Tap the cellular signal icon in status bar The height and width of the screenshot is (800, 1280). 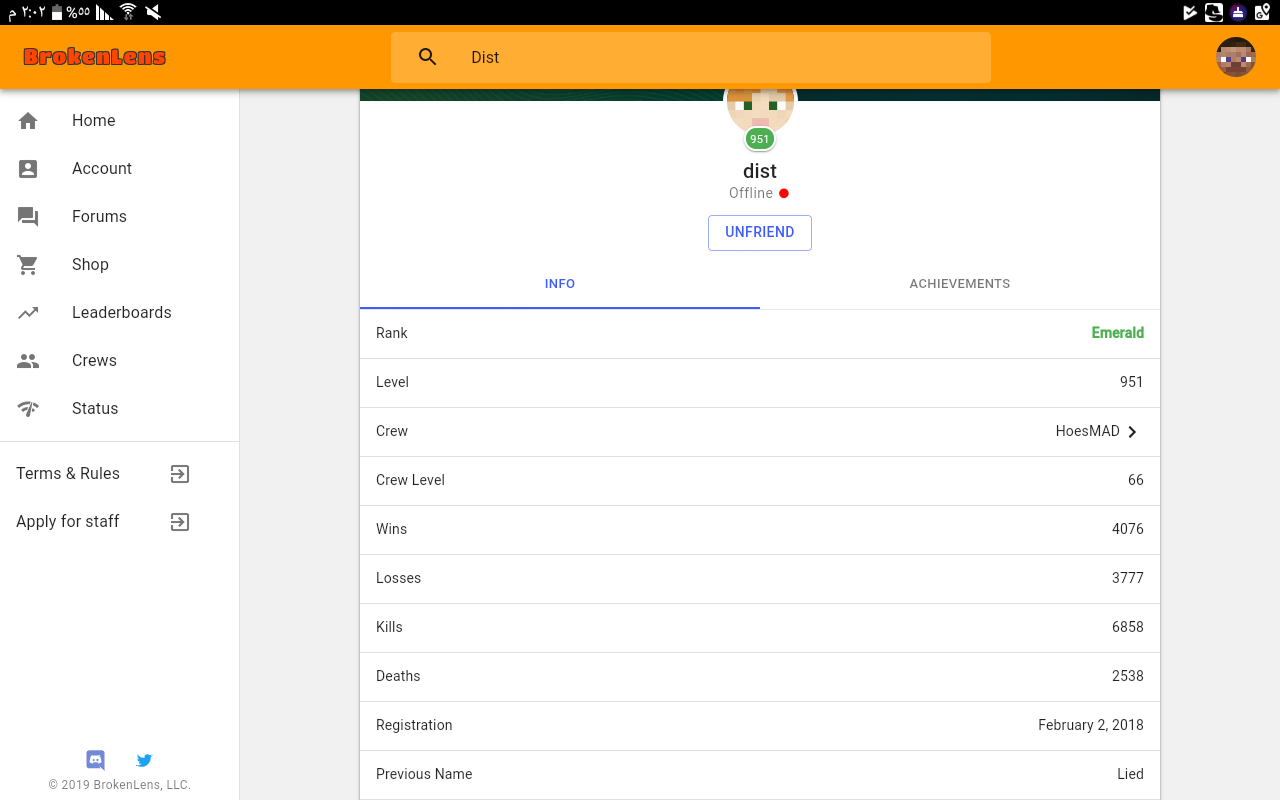pos(104,12)
